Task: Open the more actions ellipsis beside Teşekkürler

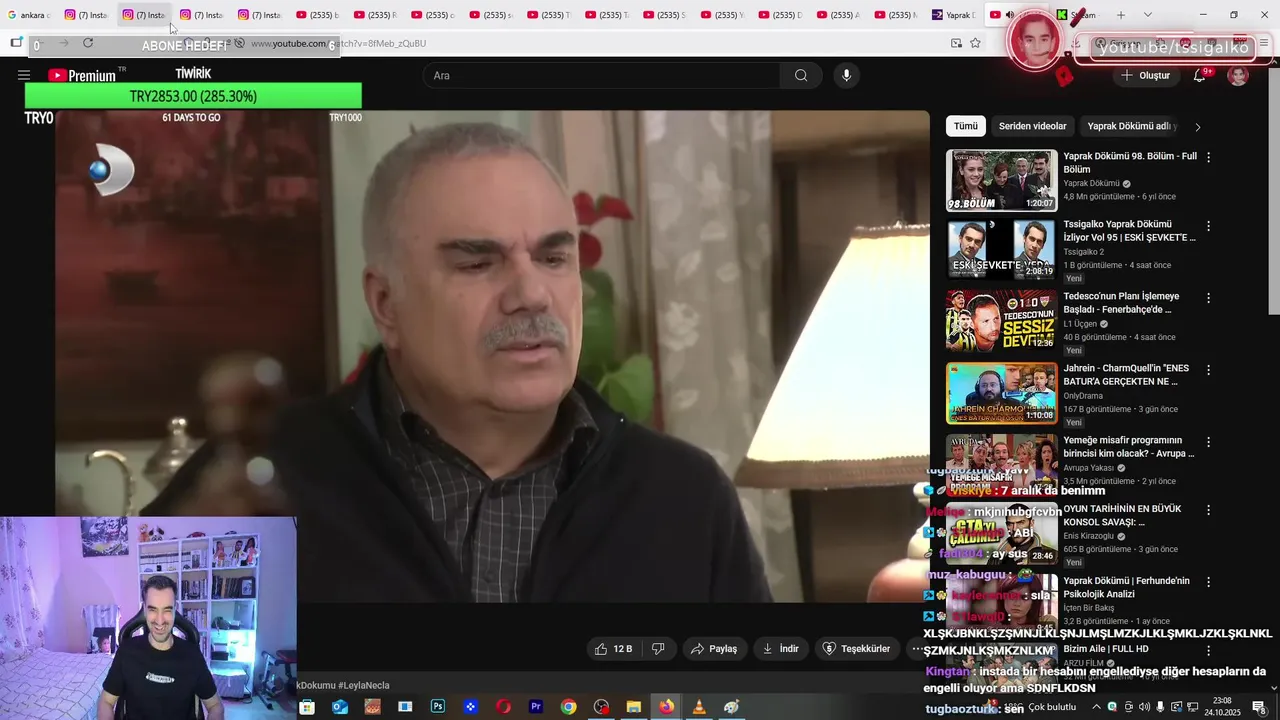Action: [x=916, y=649]
